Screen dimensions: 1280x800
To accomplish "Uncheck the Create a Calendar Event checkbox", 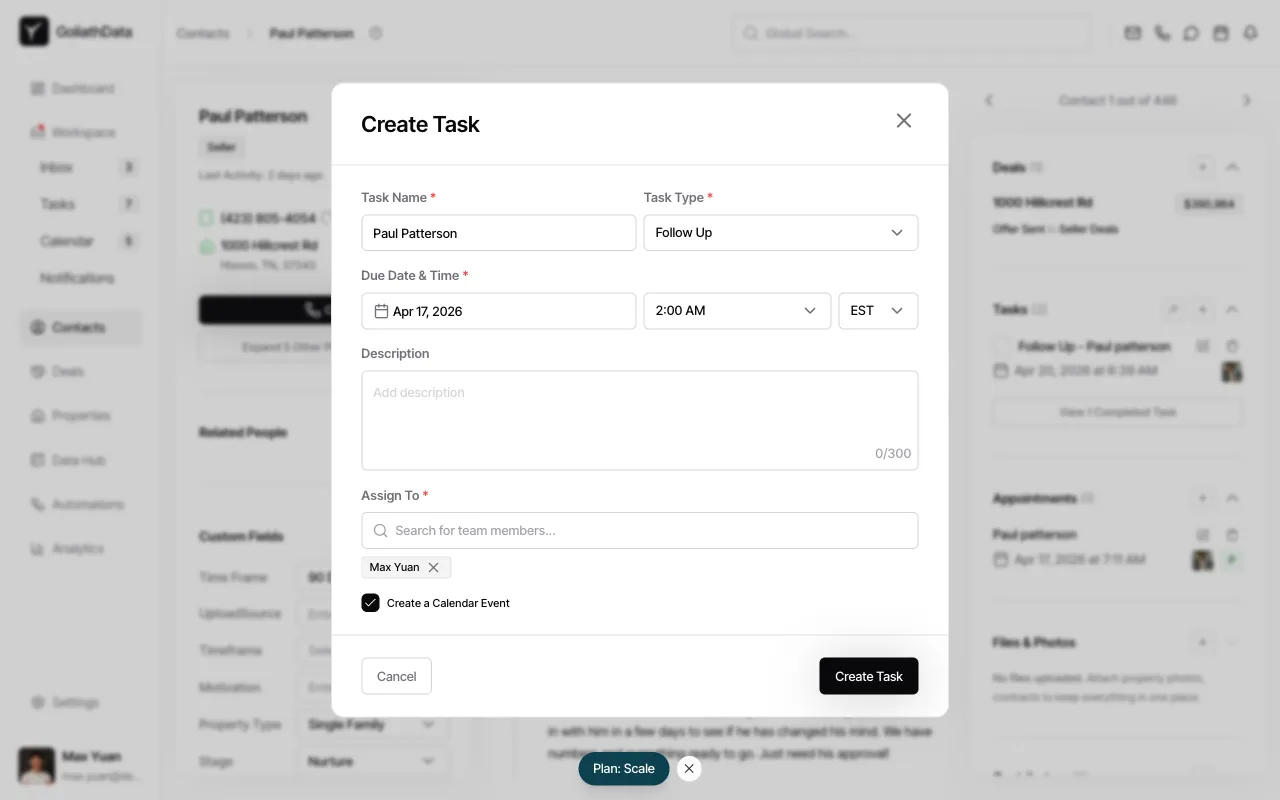I will pos(370,603).
